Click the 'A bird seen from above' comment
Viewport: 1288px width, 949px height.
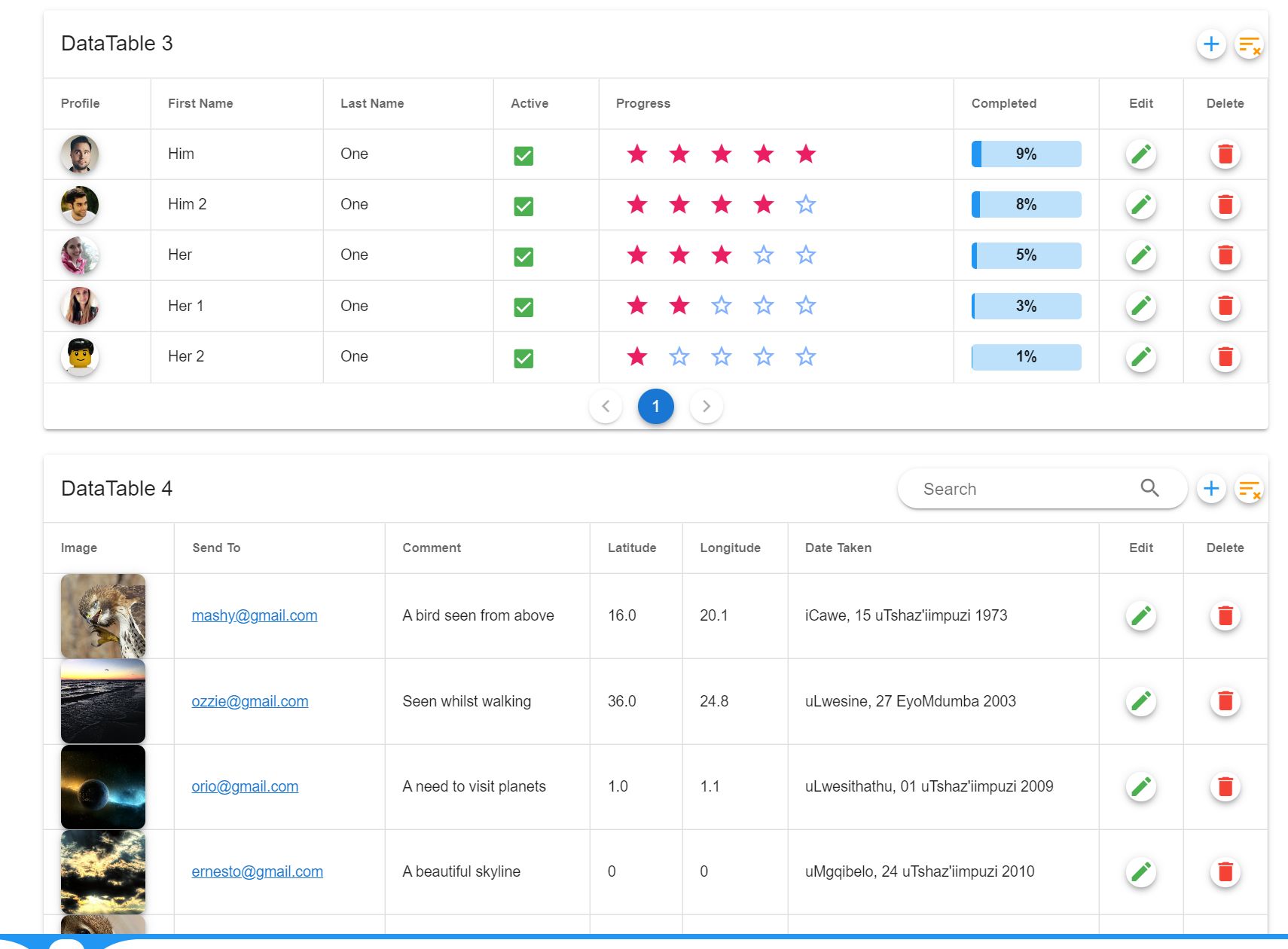coord(478,615)
